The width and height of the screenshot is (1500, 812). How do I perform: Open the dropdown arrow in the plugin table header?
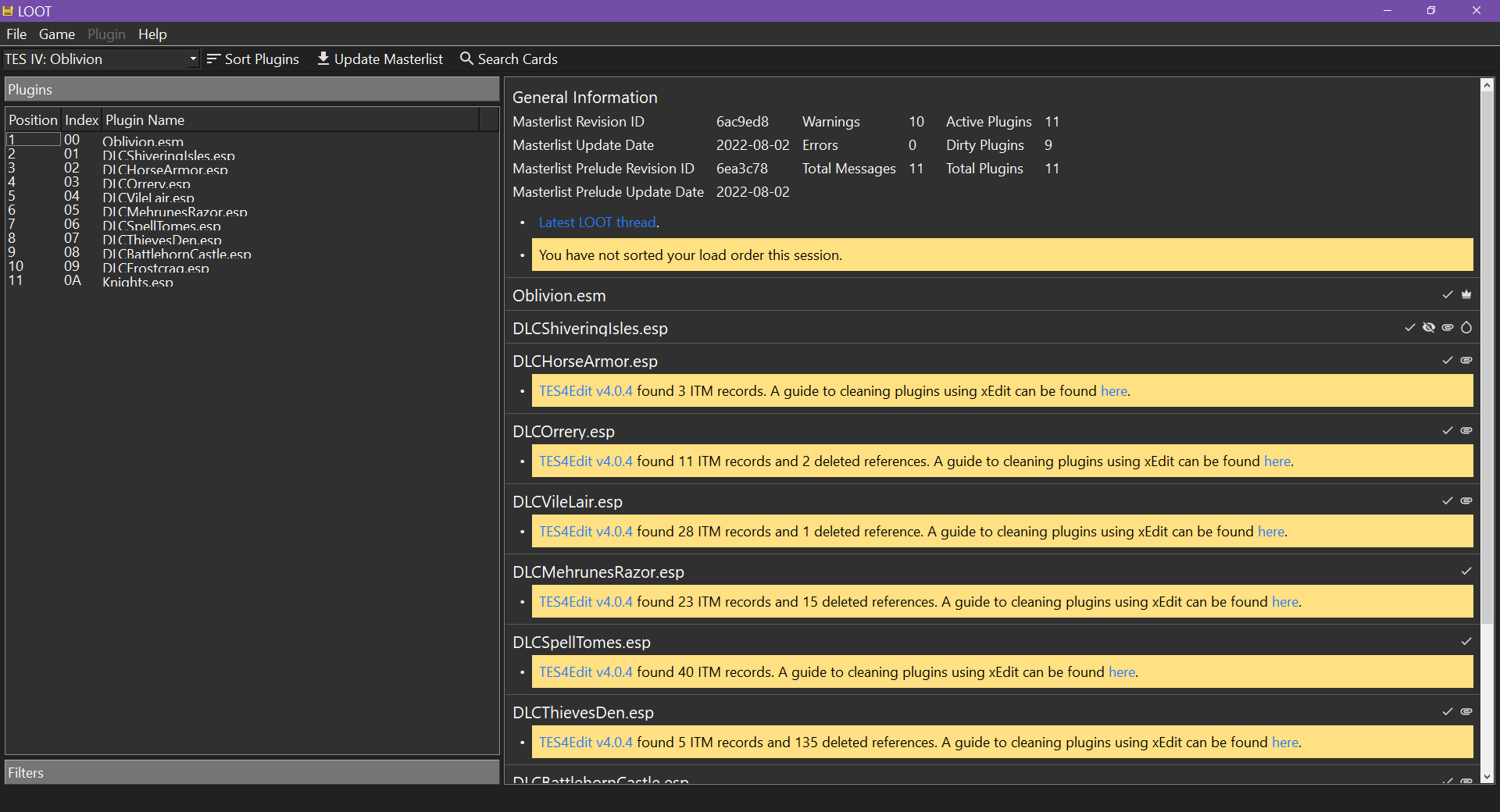tap(489, 119)
